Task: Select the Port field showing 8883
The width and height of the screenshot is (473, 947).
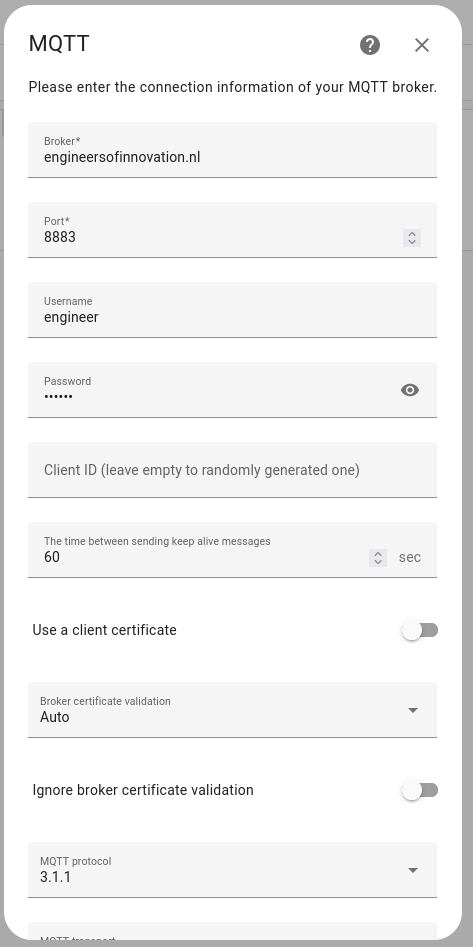Action: point(233,230)
